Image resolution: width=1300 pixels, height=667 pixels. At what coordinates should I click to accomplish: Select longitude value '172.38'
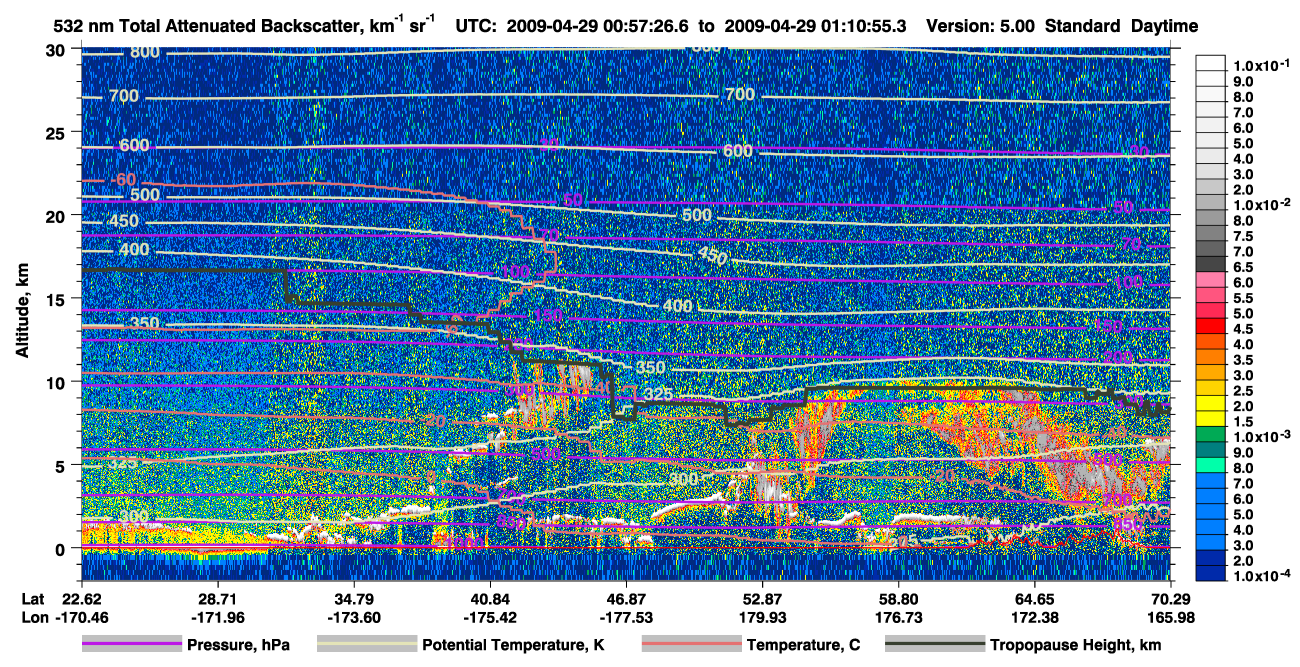click(x=1035, y=617)
